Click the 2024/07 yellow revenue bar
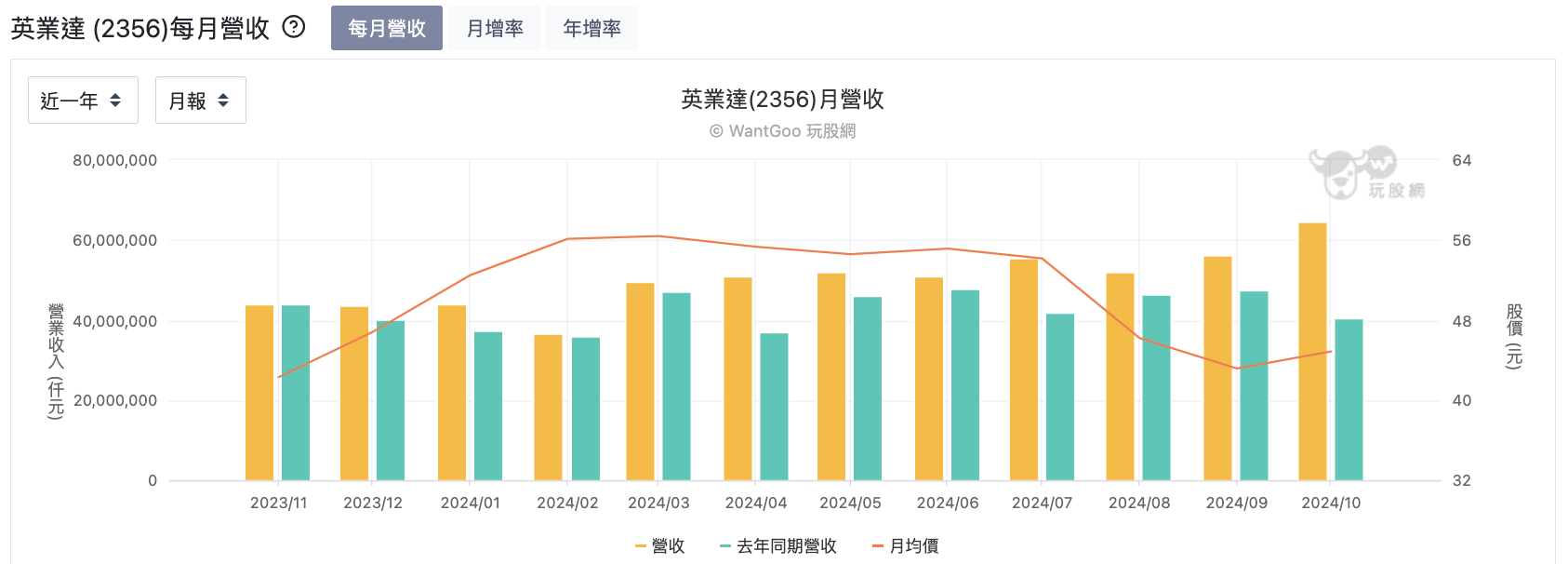Viewport: 1568px width, 564px height. [x=1024, y=370]
